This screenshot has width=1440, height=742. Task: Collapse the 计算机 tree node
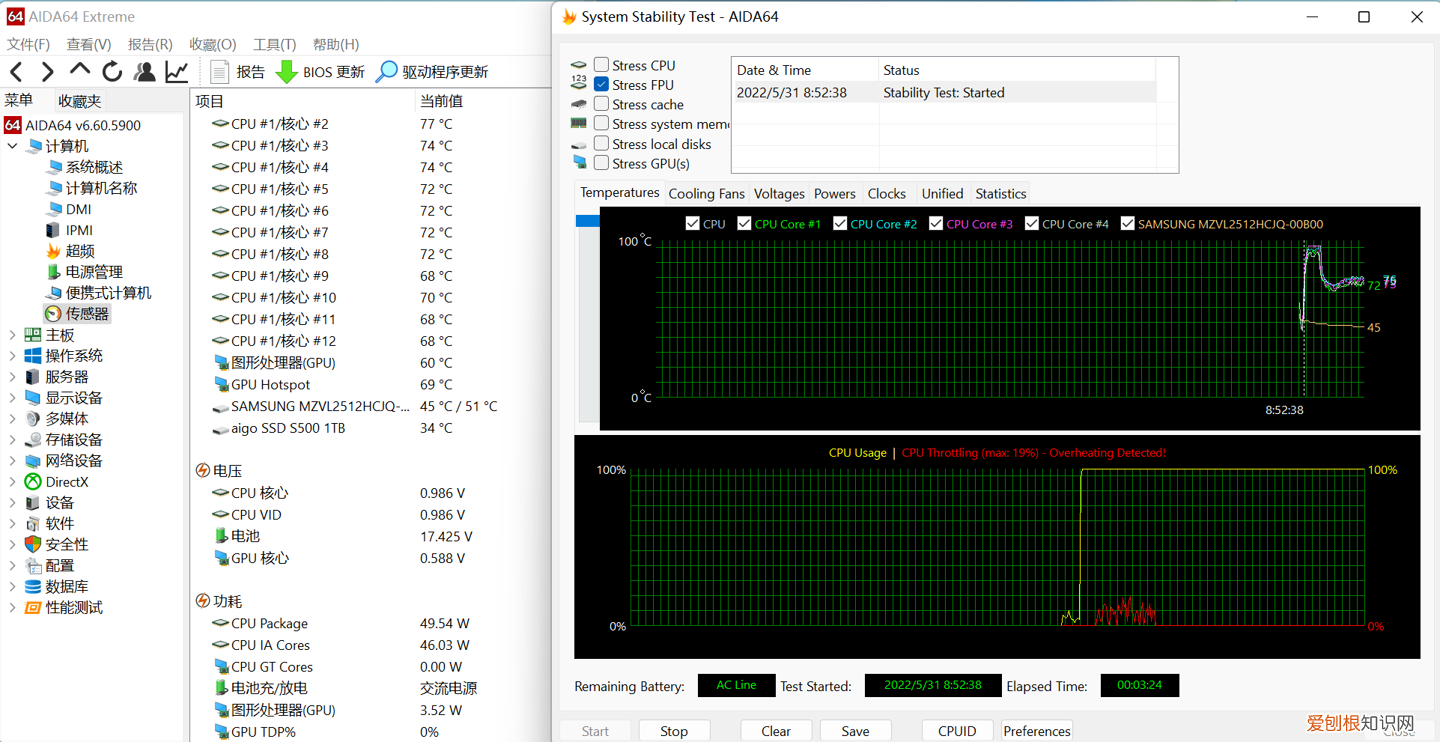(x=12, y=146)
